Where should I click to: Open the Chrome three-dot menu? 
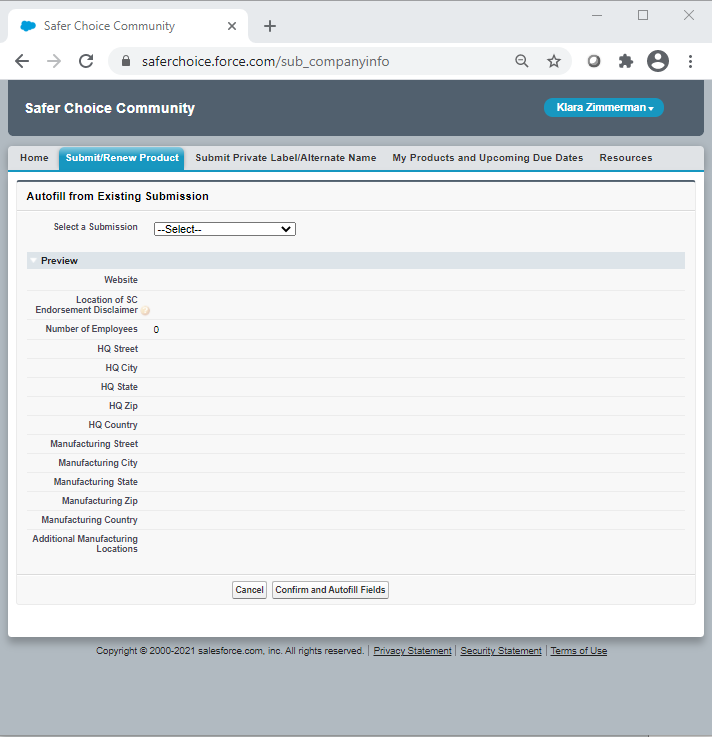pos(690,61)
